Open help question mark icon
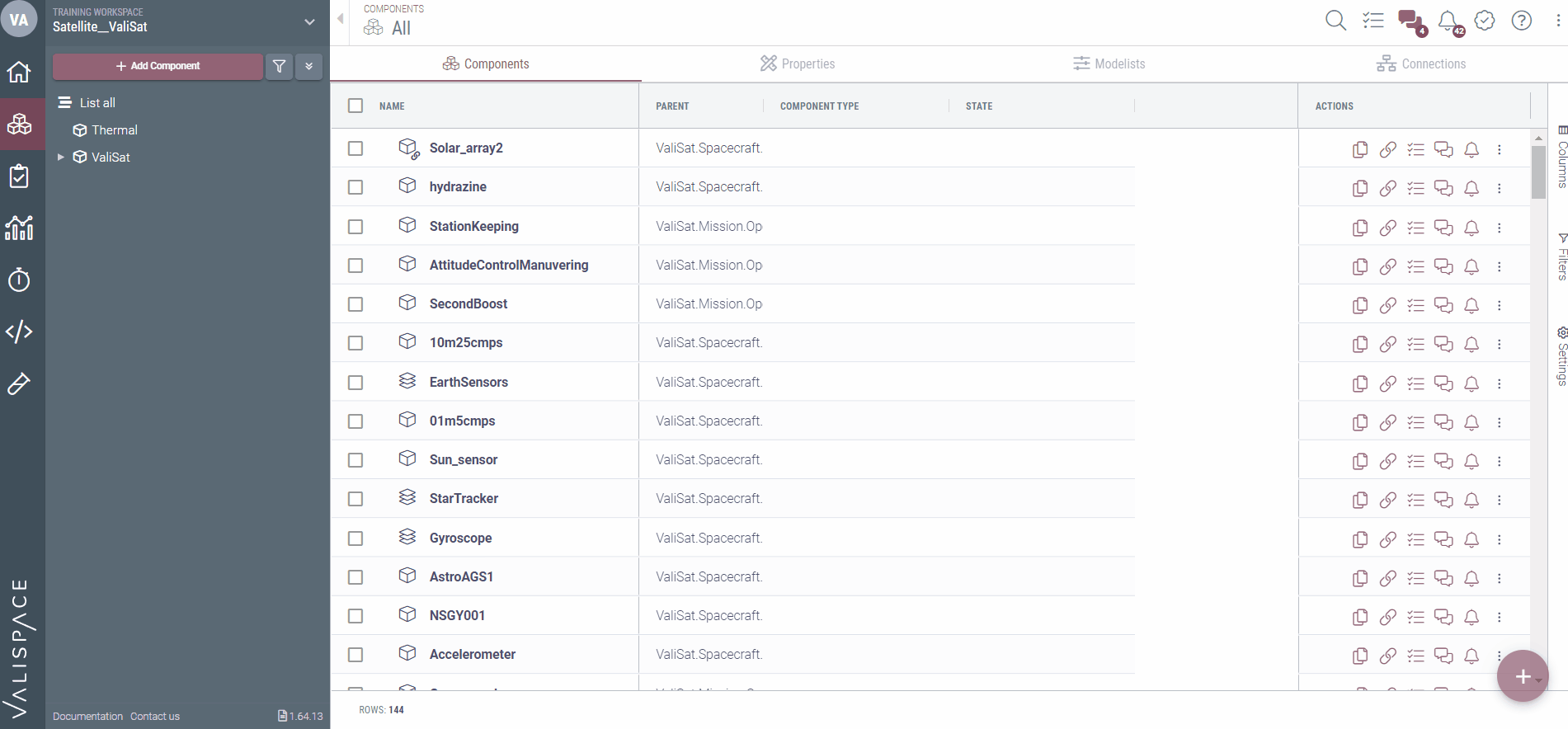The width and height of the screenshot is (1568, 729). (1521, 21)
